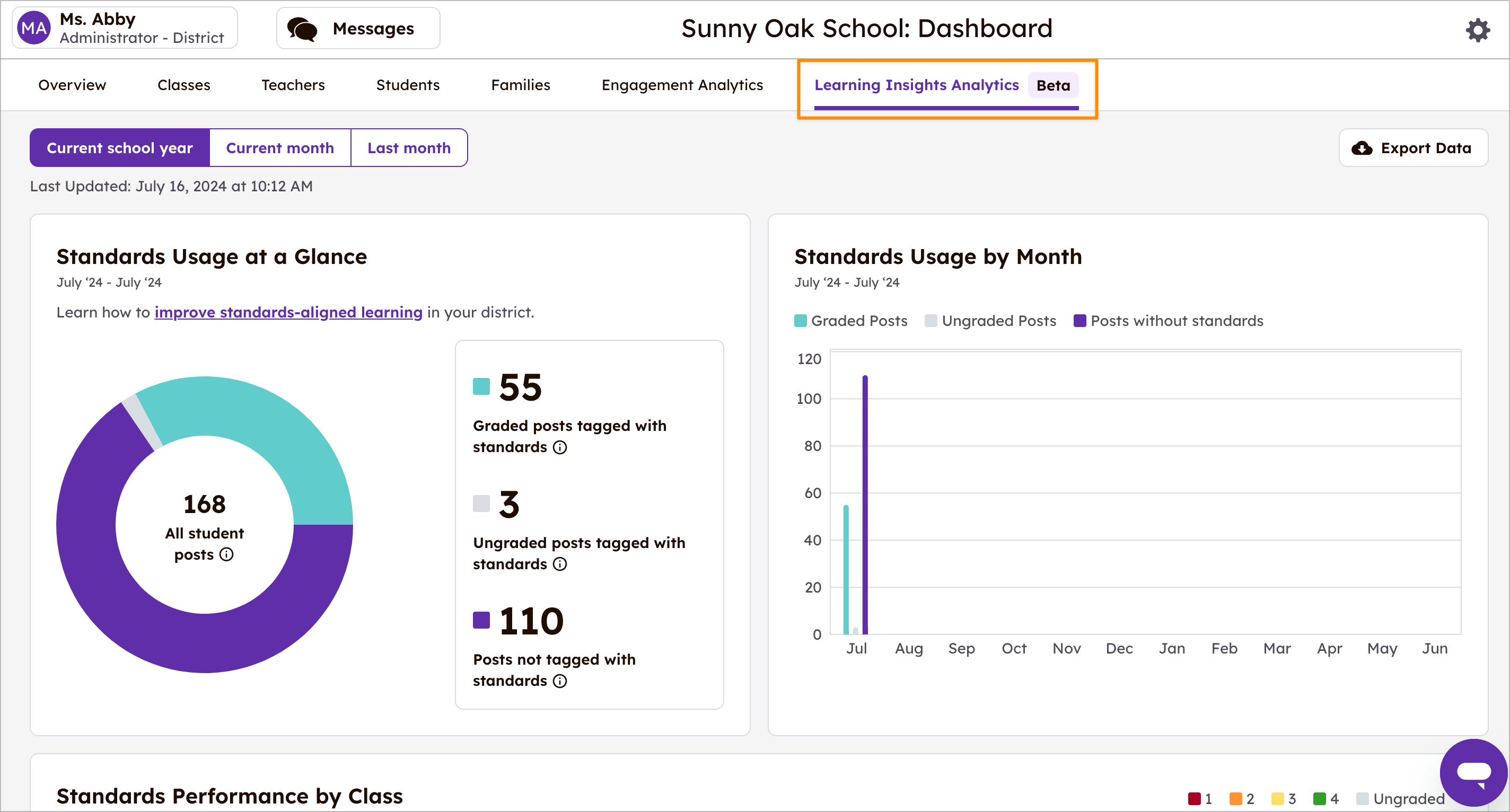Click the Last Updated July 16 timestamp

click(x=171, y=186)
